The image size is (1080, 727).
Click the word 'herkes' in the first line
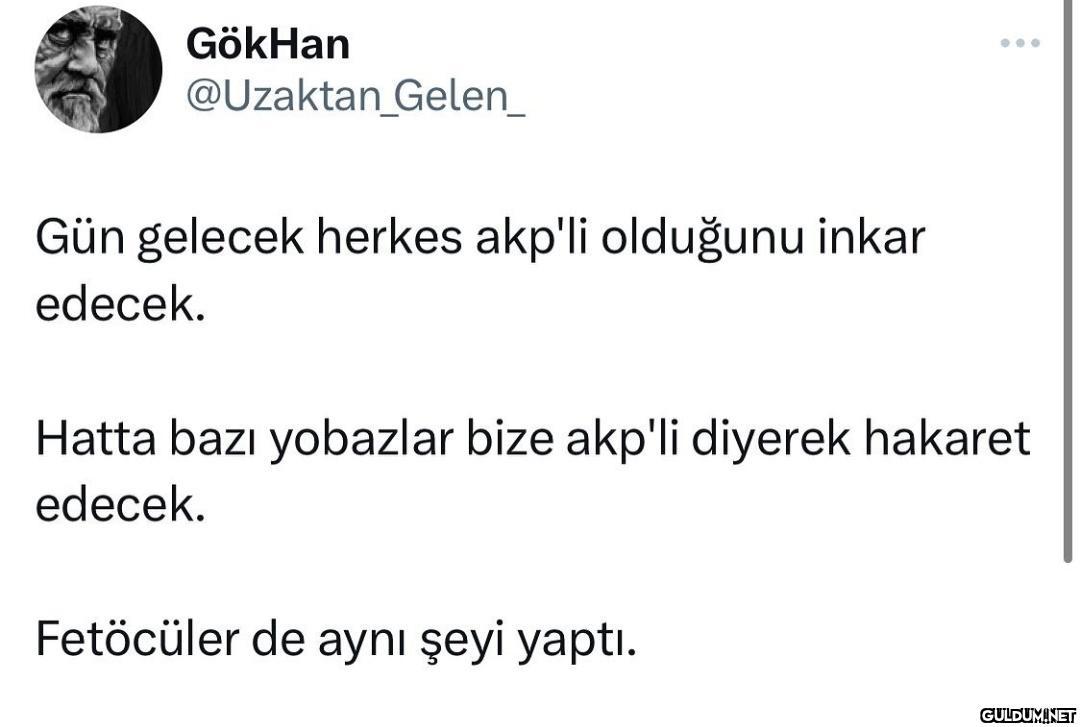(x=388, y=238)
